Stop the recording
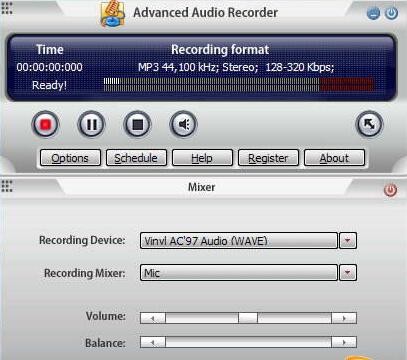This screenshot has width=407, height=360. coord(137,124)
